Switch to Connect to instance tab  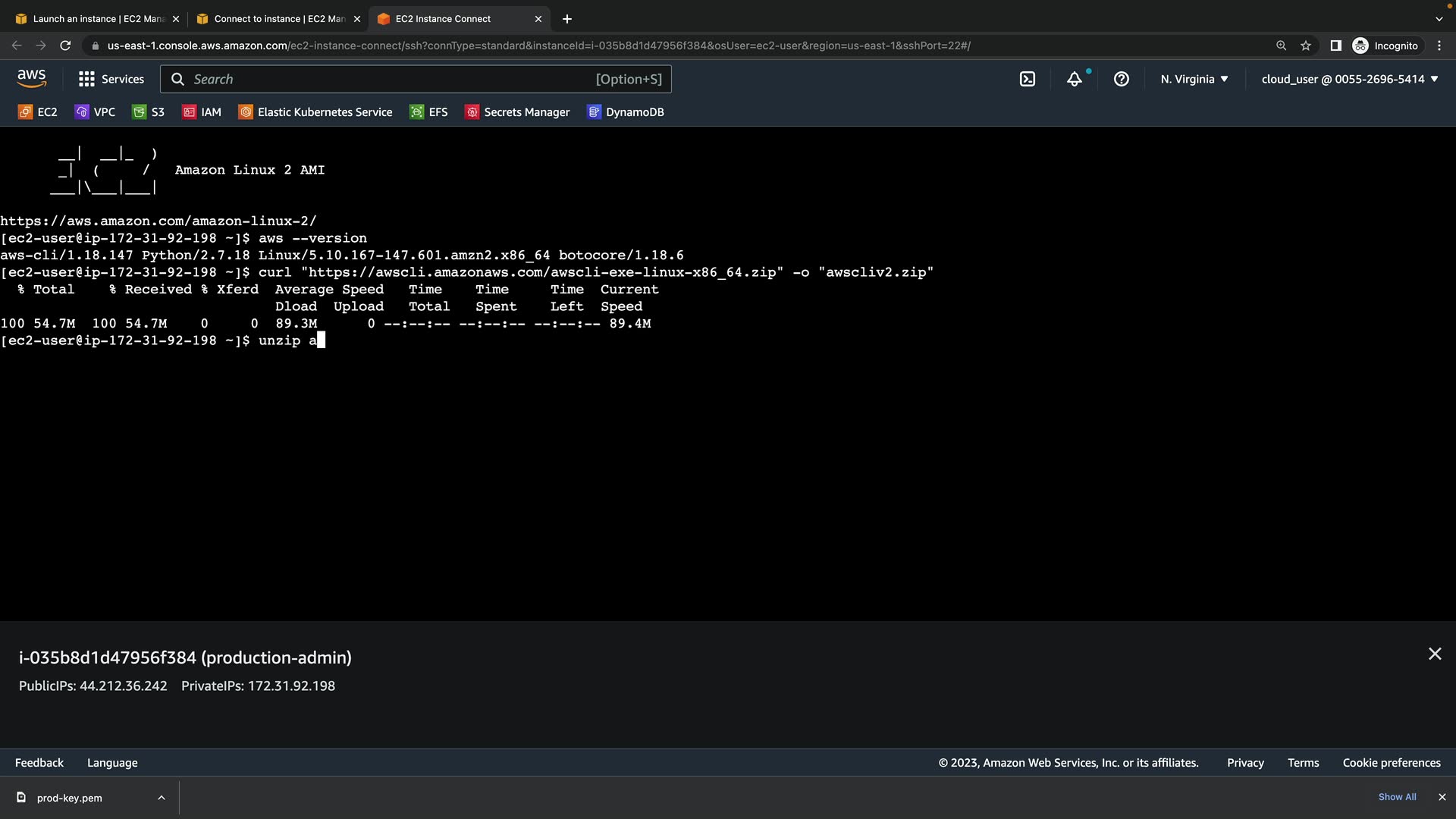click(x=279, y=19)
